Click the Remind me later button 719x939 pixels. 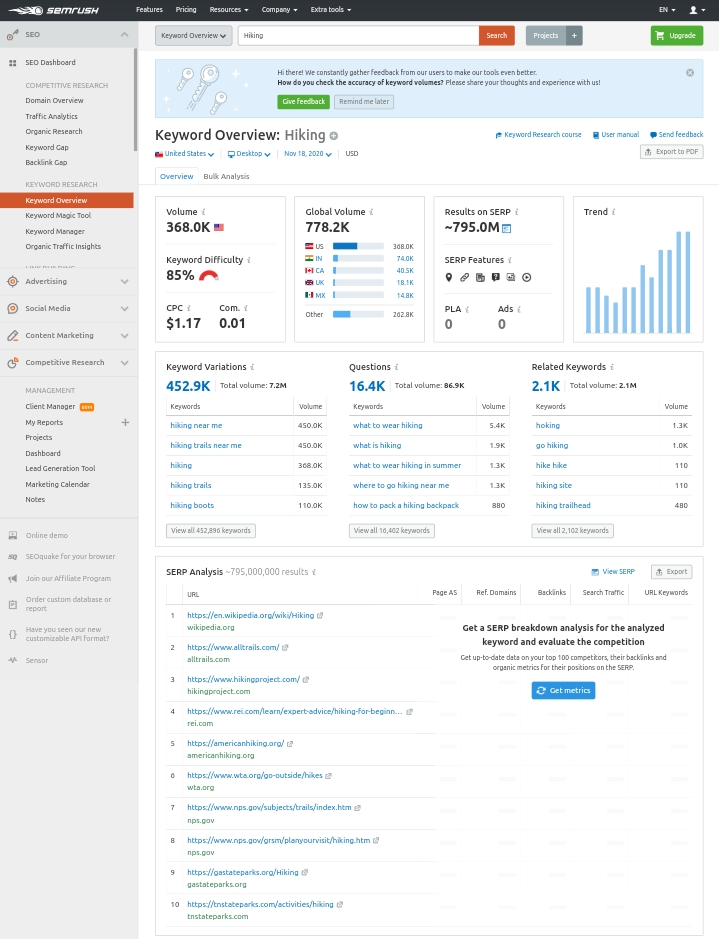point(364,102)
